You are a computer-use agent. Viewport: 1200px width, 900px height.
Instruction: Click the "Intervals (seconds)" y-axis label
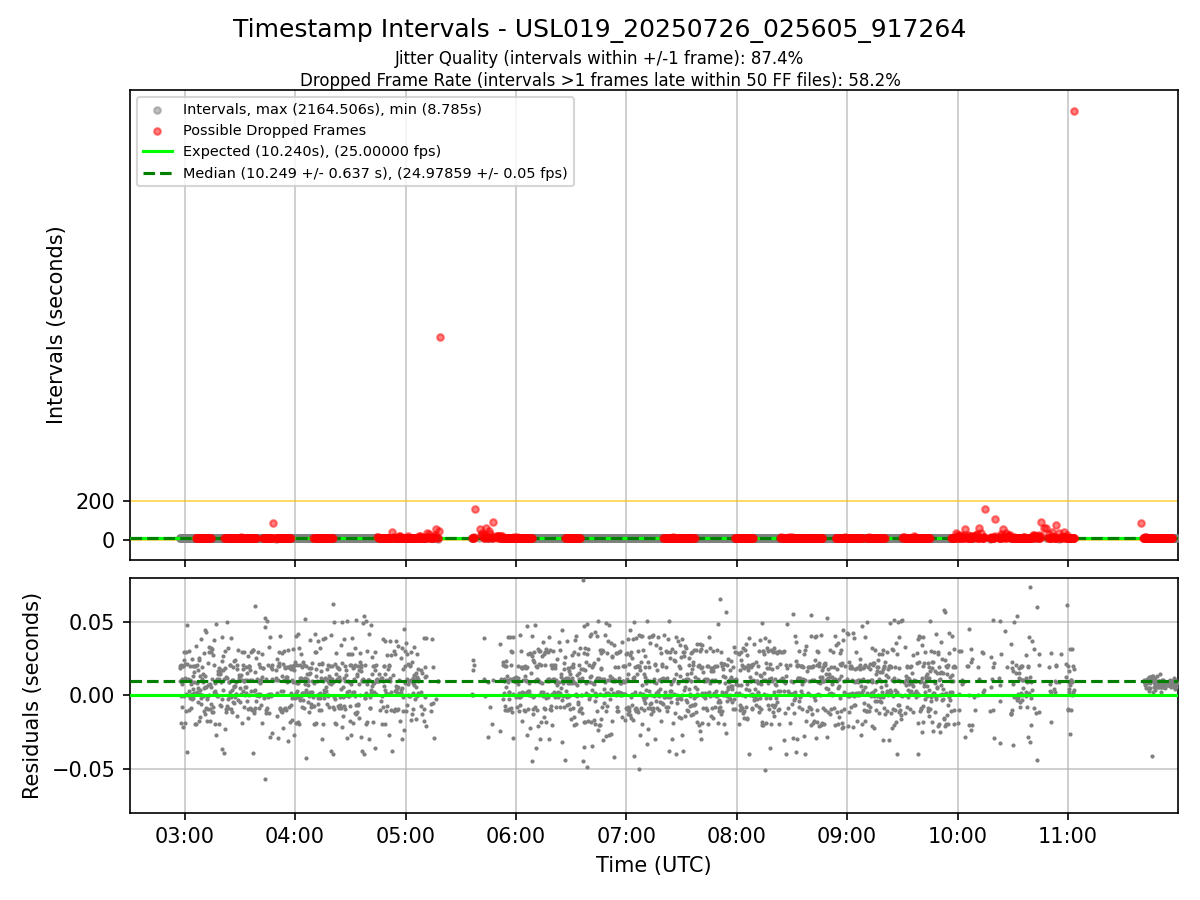click(x=56, y=325)
